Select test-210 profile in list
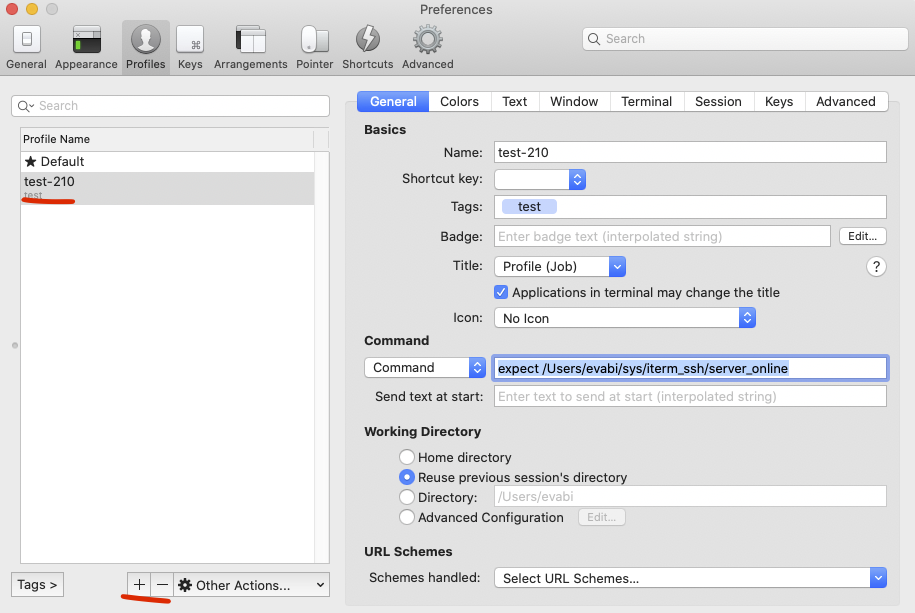915x613 pixels. pyautogui.click(x=167, y=188)
